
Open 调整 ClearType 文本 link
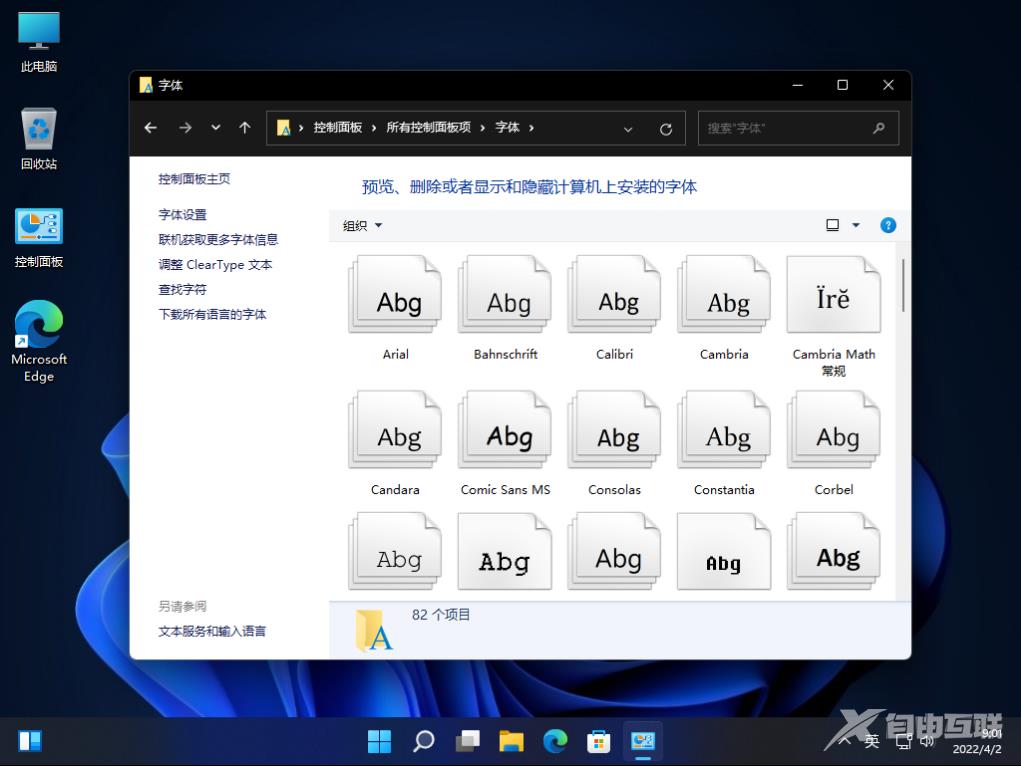(x=216, y=264)
